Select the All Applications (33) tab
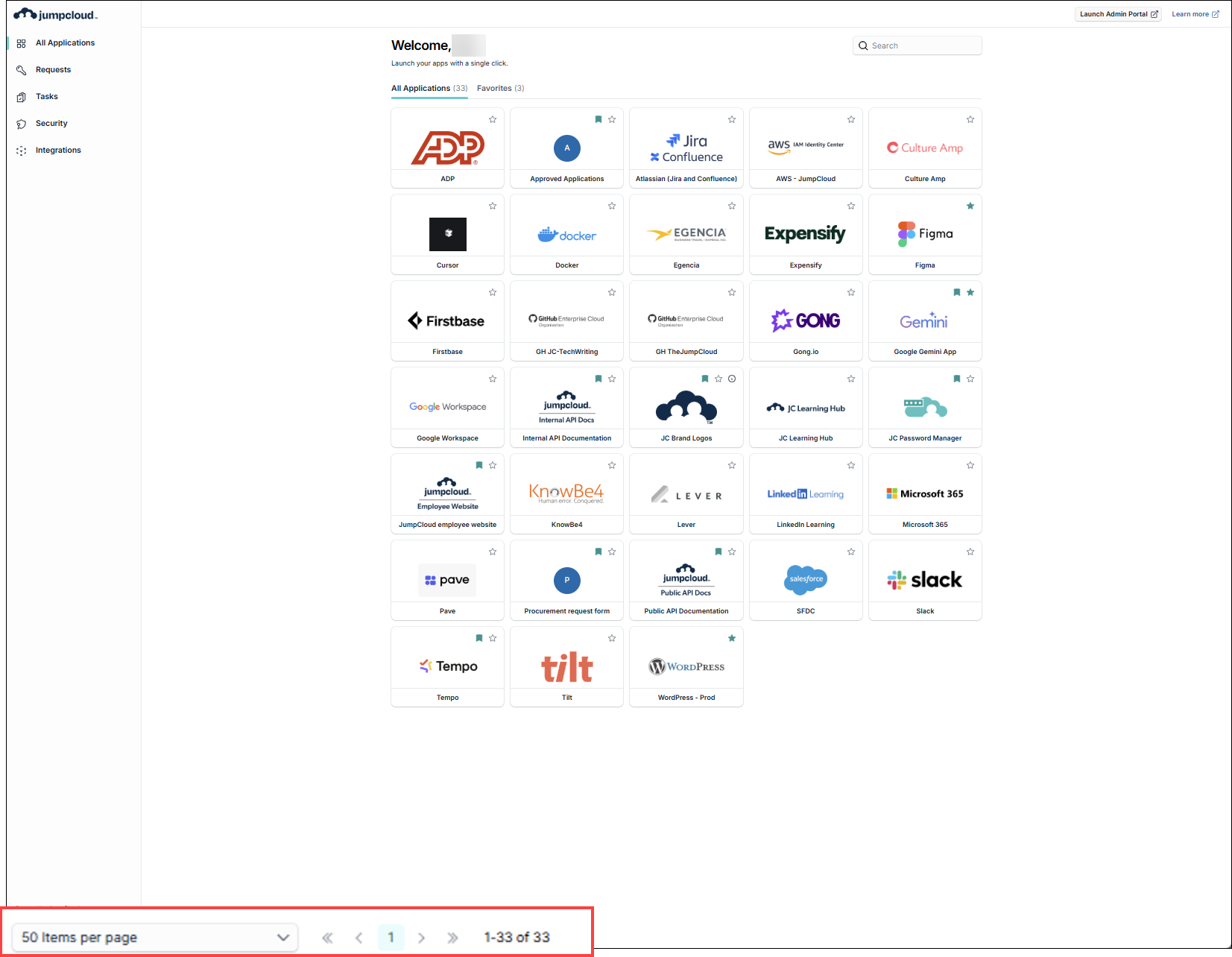Viewport: 1232px width, 957px height. click(x=429, y=88)
